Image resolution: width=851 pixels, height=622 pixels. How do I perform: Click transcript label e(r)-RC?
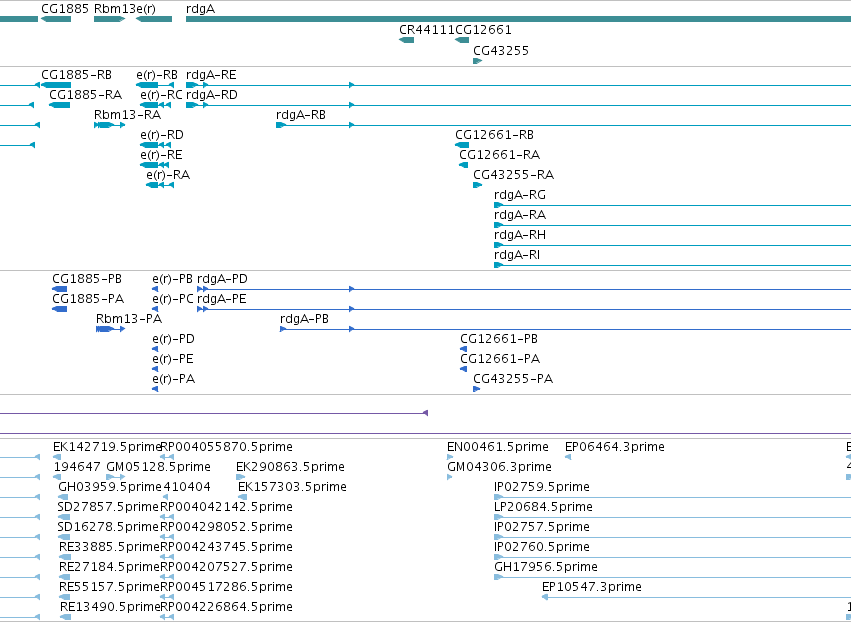click(x=161, y=95)
